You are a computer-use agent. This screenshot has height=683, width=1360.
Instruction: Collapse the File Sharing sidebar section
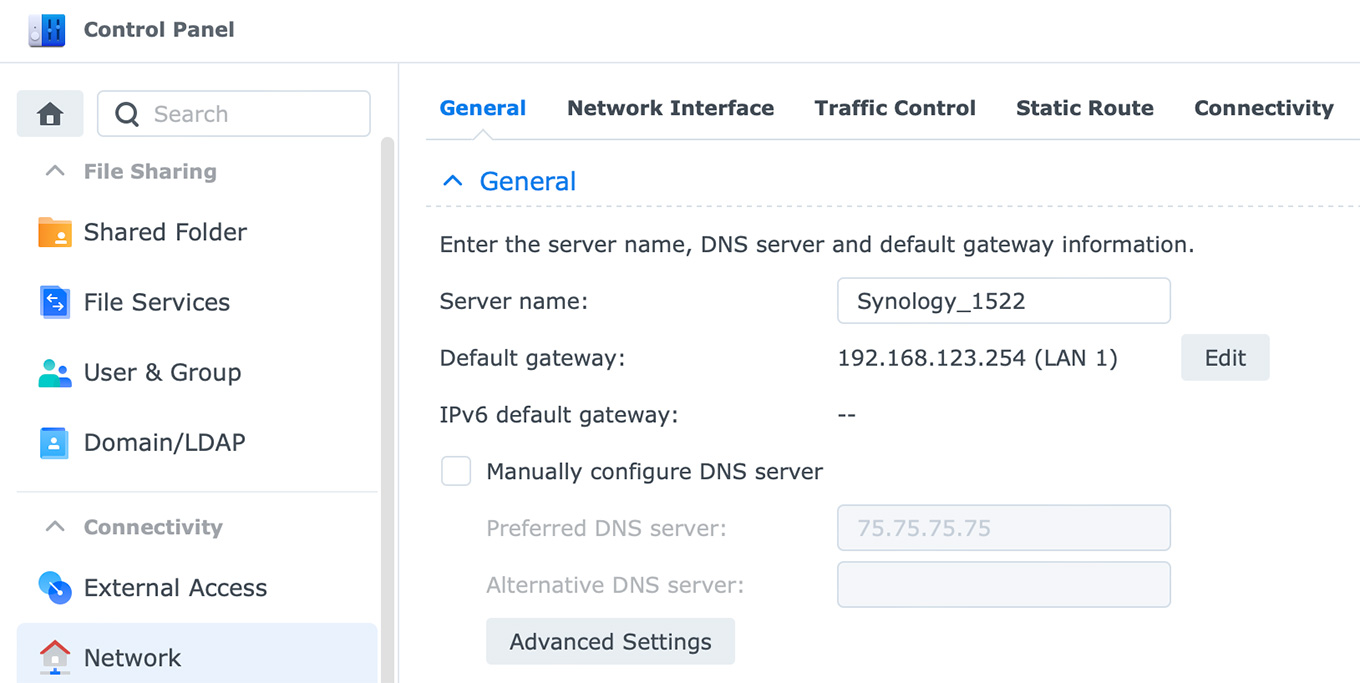tap(56, 172)
